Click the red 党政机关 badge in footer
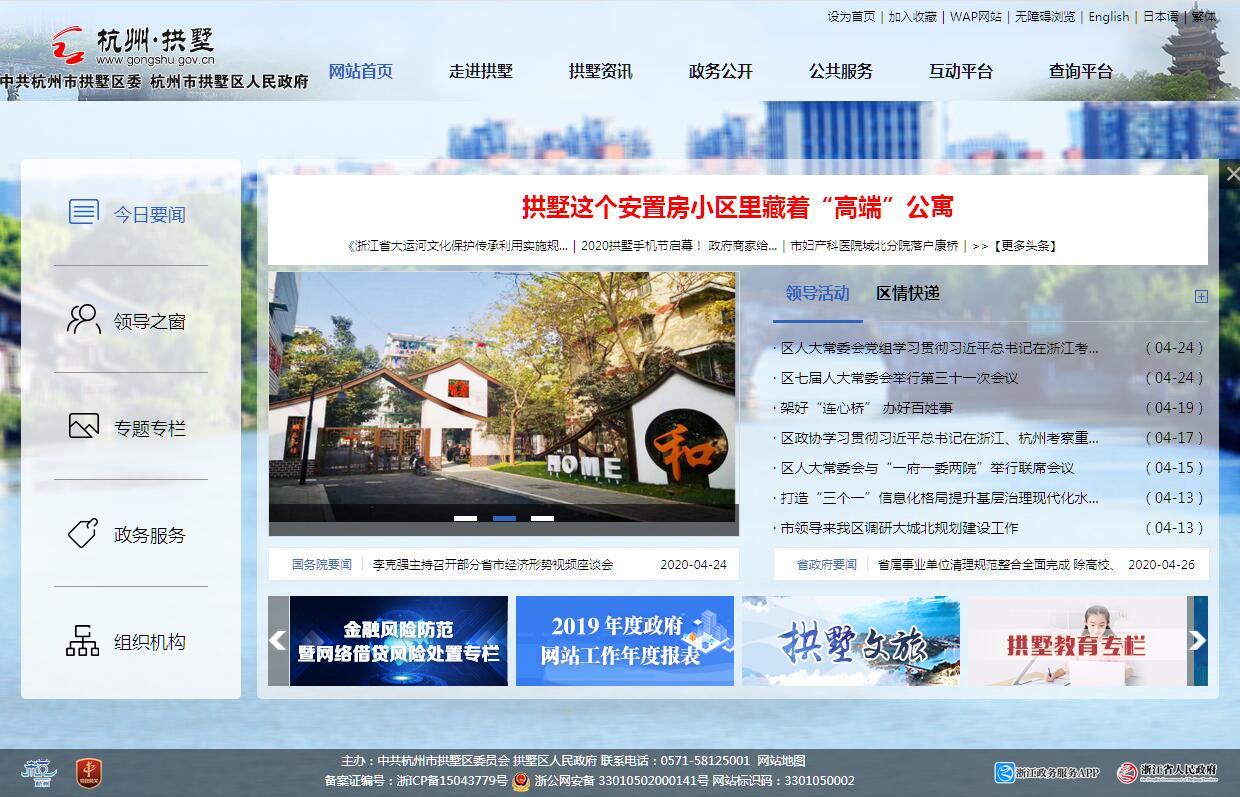Image resolution: width=1240 pixels, height=797 pixels. click(x=89, y=772)
